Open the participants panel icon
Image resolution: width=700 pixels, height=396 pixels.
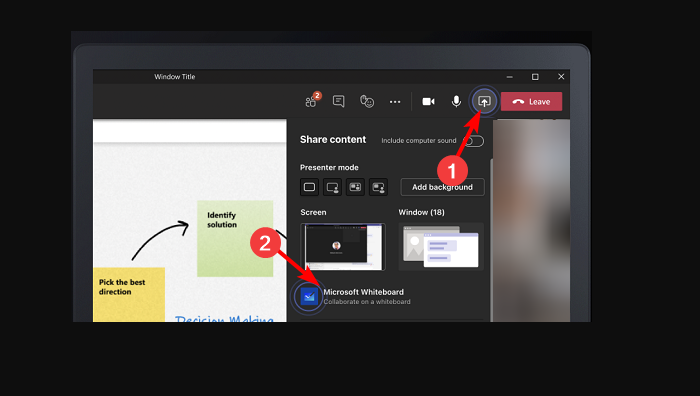[311, 102]
